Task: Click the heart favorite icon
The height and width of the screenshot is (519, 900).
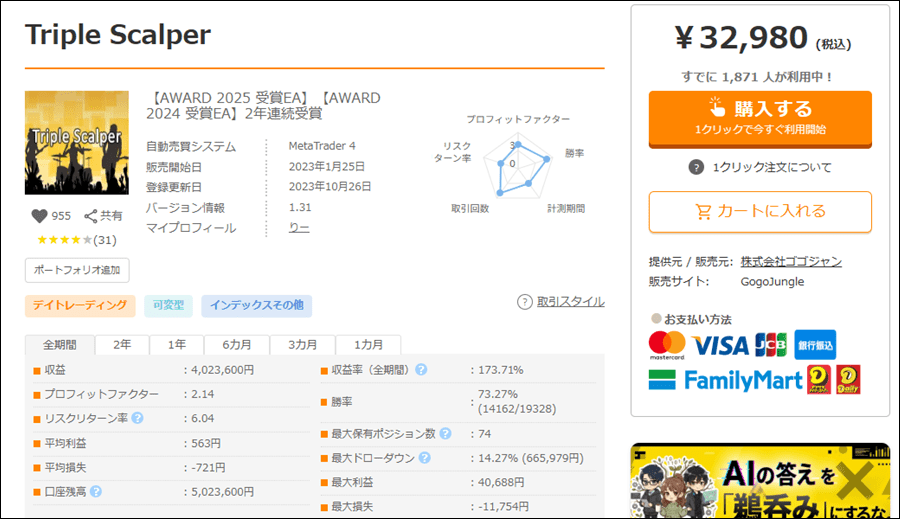Action: pos(39,216)
